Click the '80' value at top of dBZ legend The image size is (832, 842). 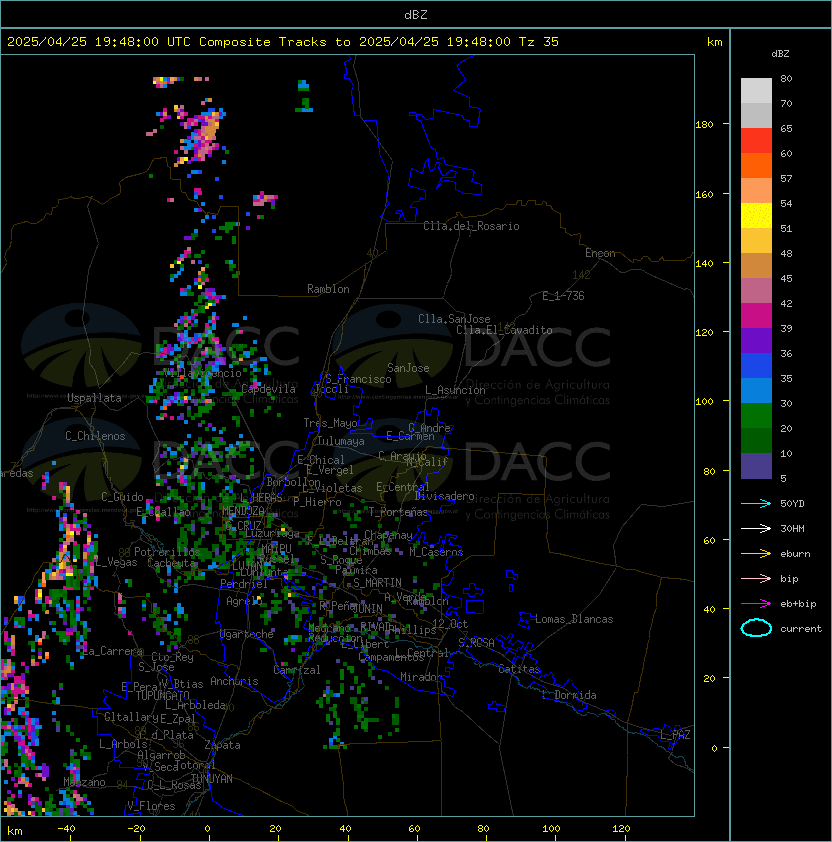coord(786,78)
